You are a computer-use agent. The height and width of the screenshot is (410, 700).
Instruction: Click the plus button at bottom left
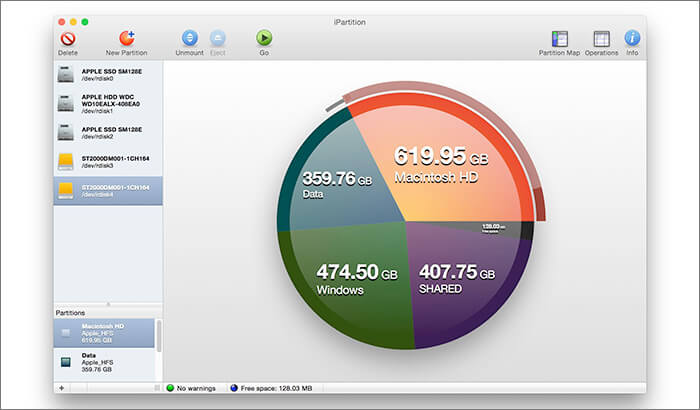pos(62,388)
